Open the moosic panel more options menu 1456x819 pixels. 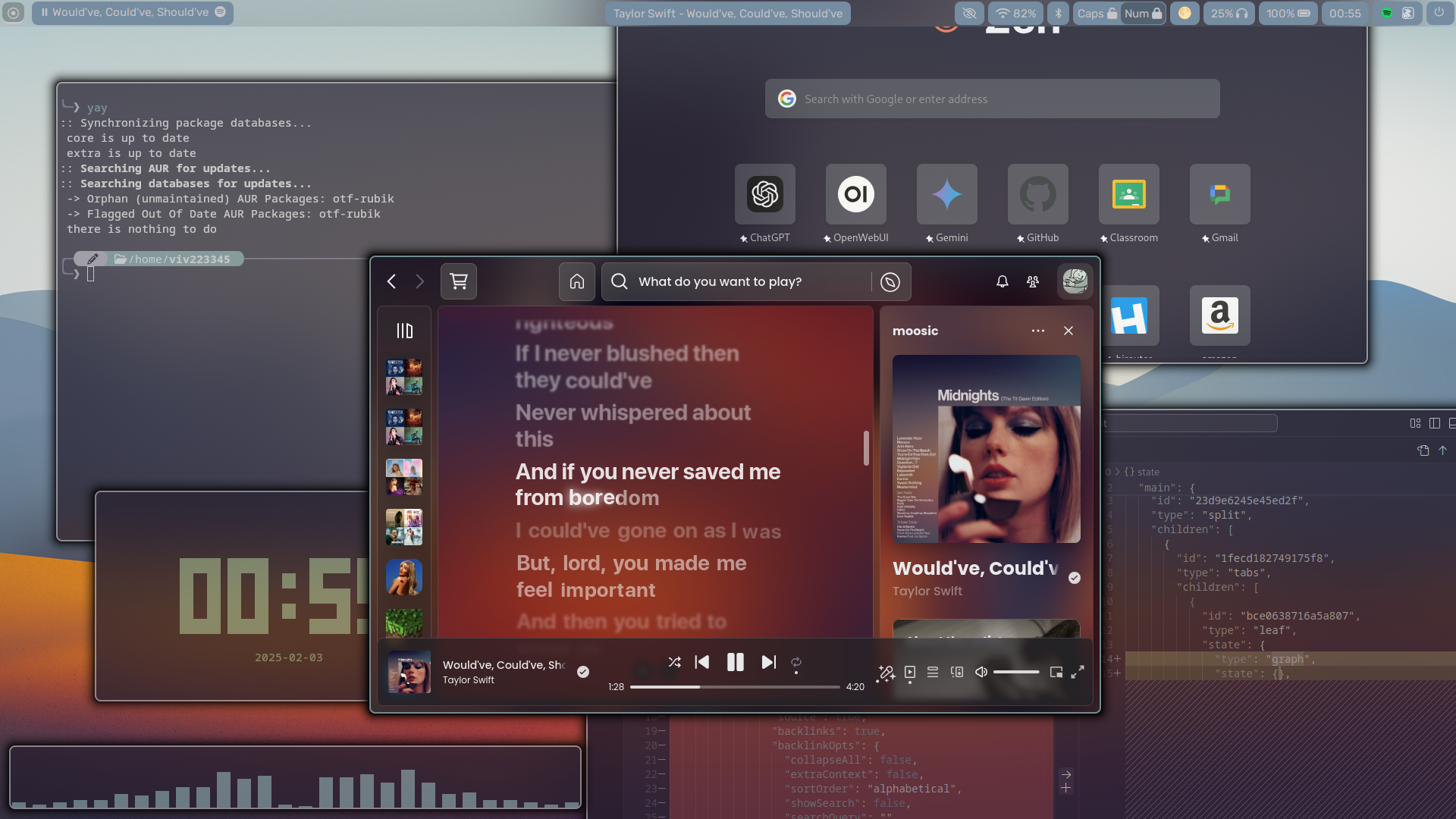(1038, 331)
